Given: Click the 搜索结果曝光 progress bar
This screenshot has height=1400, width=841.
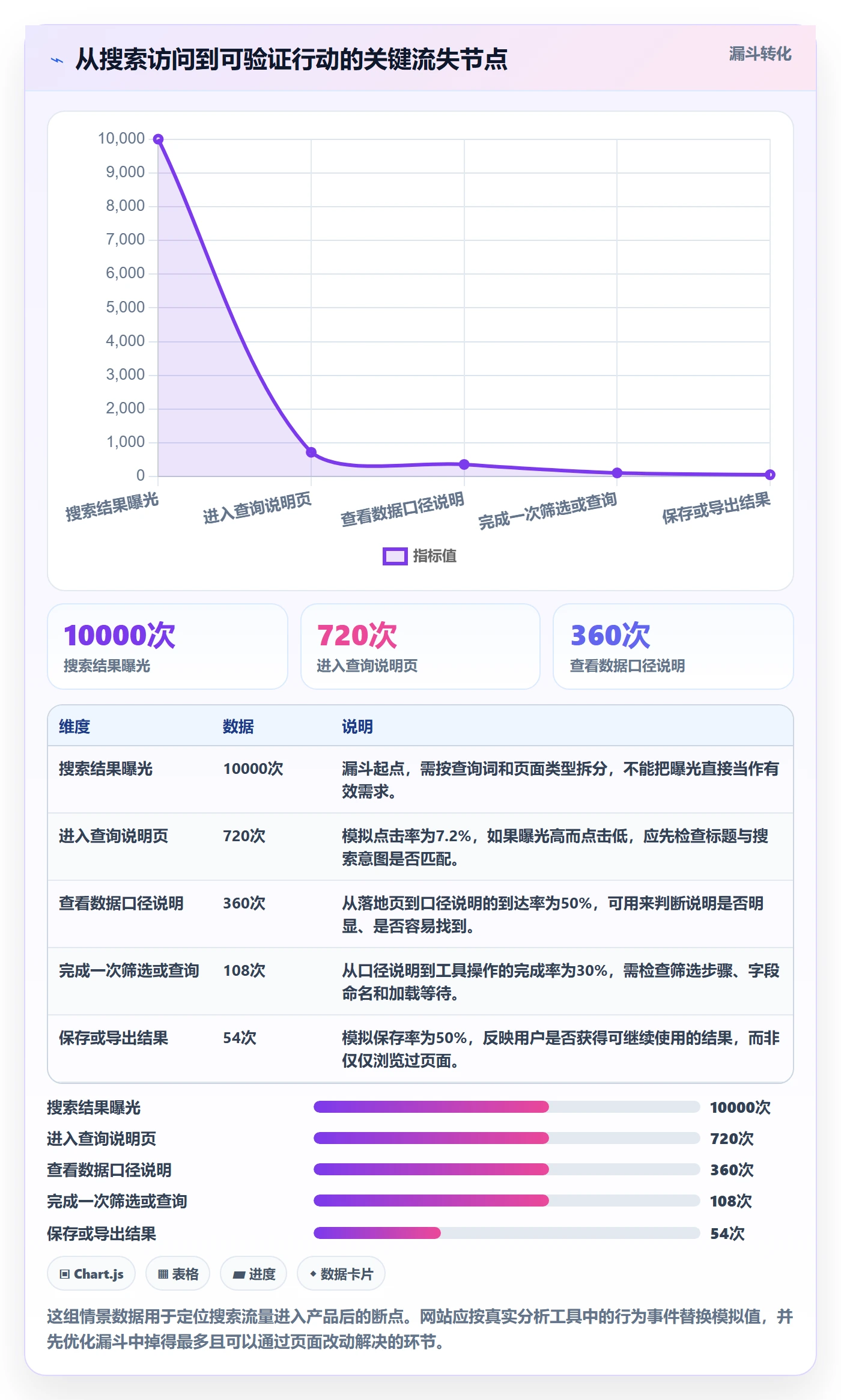Looking at the screenshot, I should point(507,1107).
